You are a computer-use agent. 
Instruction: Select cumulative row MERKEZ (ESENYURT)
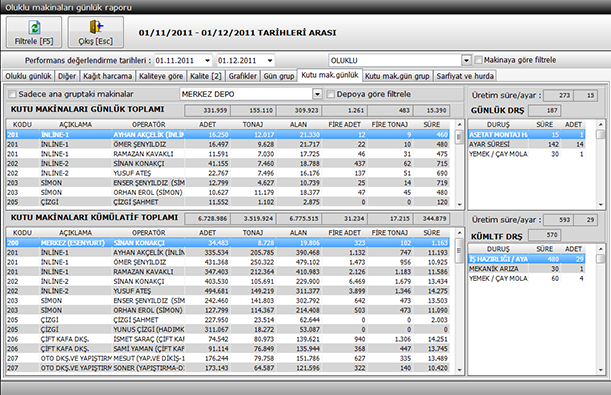pos(228,243)
